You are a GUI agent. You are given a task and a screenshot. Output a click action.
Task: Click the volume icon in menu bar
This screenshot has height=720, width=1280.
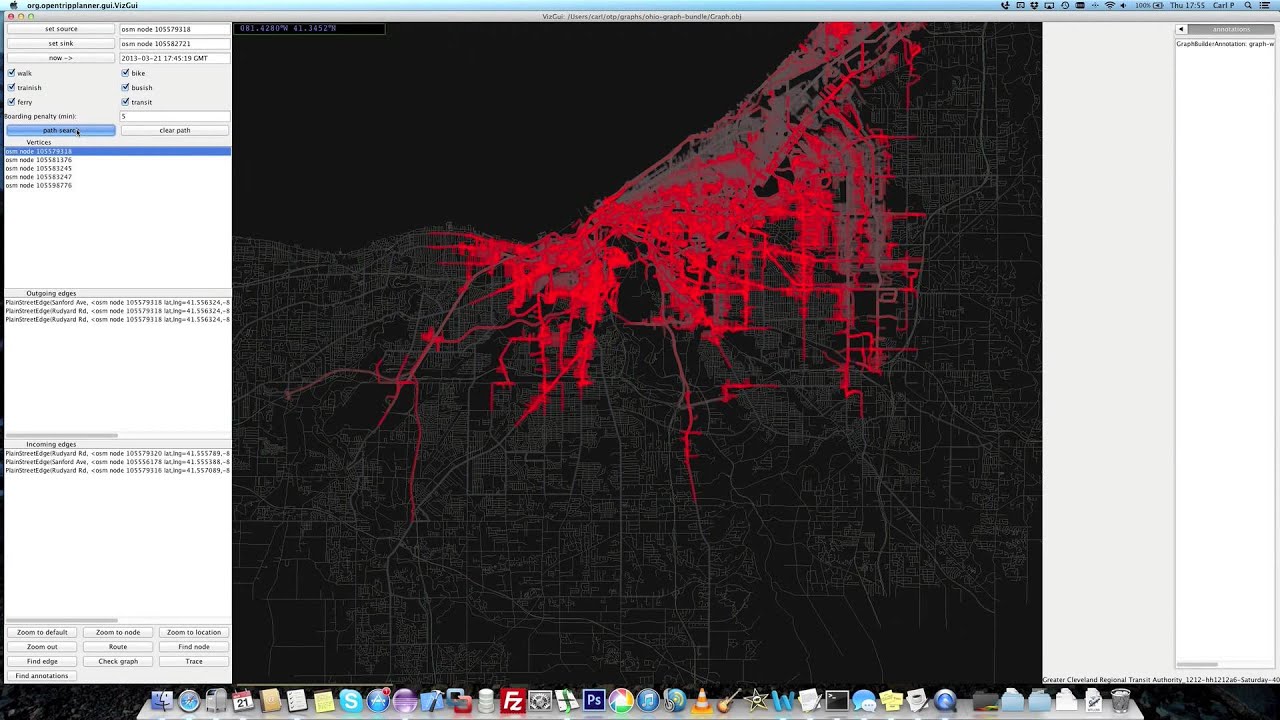[x=1123, y=5]
